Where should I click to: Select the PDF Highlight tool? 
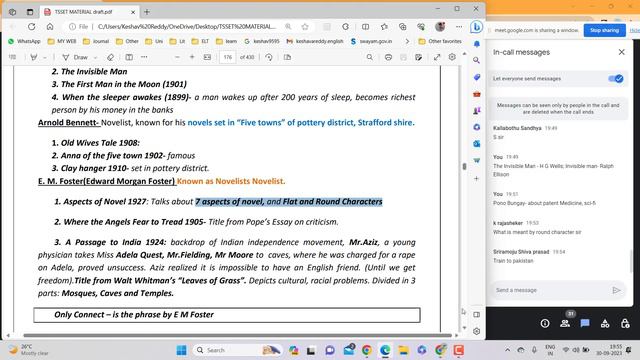34,57
